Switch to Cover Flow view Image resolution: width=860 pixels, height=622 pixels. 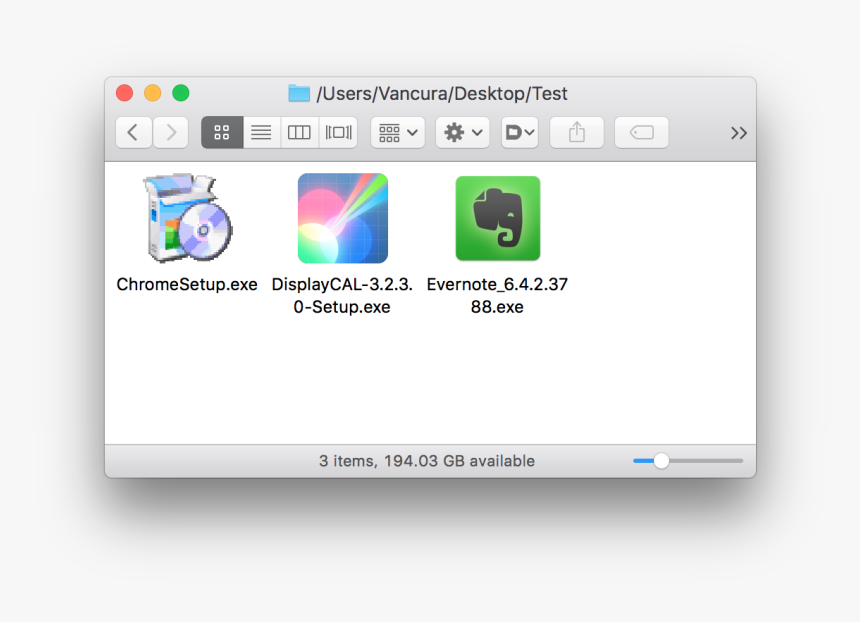[x=338, y=132]
